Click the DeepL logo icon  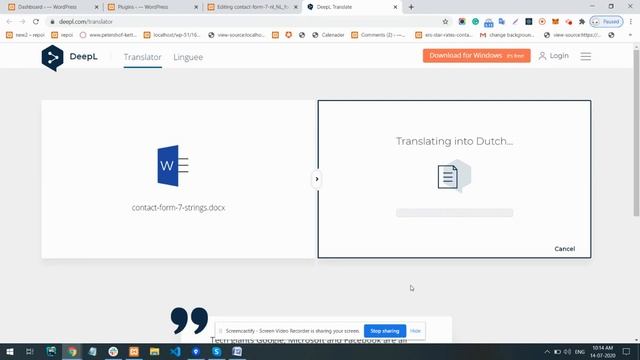click(x=52, y=58)
